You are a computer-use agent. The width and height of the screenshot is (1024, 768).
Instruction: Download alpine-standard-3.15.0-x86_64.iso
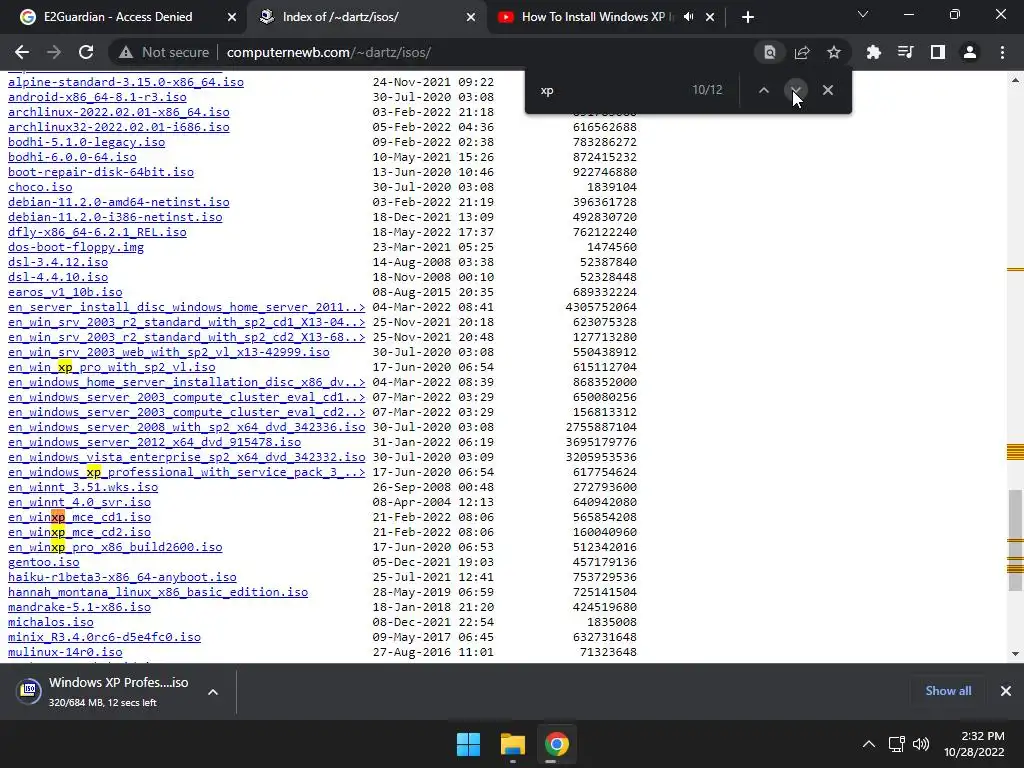(x=125, y=82)
